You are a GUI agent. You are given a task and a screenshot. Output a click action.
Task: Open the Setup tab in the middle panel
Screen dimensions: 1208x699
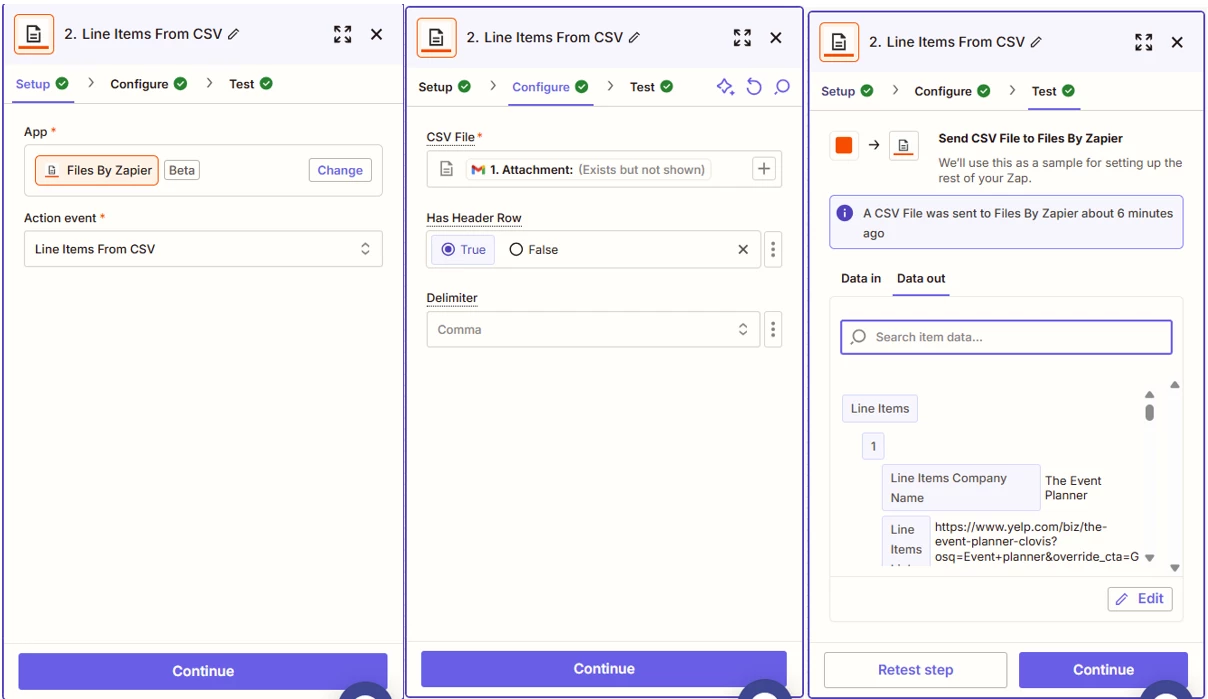tap(444, 87)
